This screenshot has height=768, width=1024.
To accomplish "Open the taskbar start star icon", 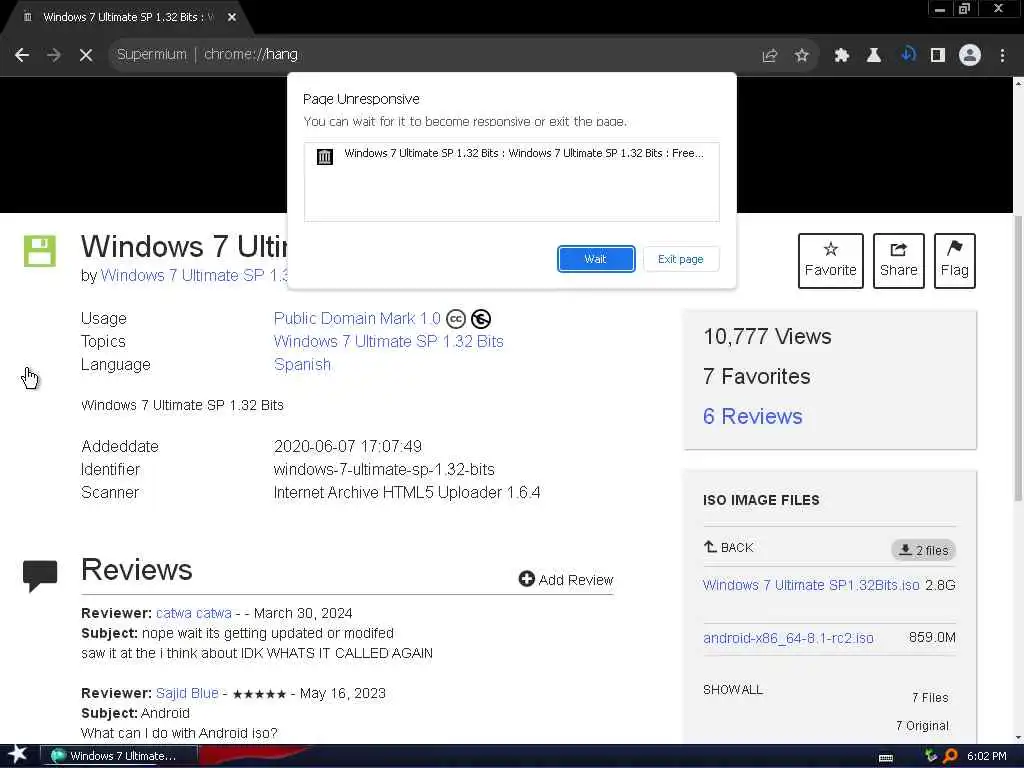I will point(18,755).
